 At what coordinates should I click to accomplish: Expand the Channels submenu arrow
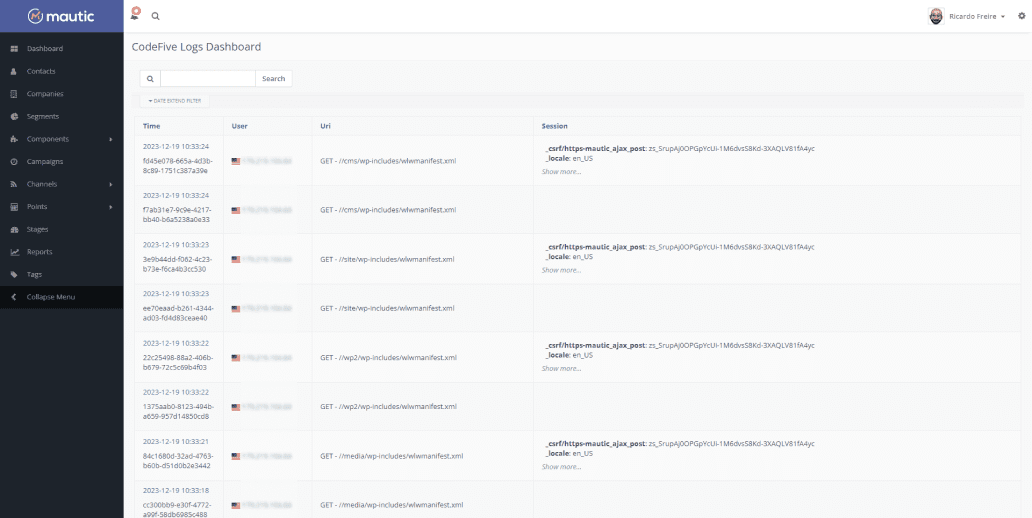tap(111, 184)
